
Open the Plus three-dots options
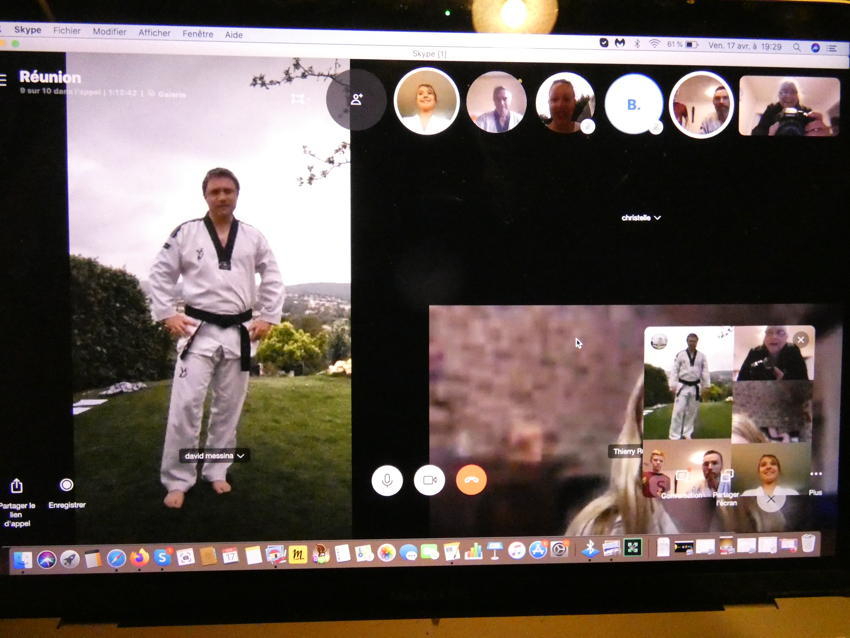click(x=816, y=475)
